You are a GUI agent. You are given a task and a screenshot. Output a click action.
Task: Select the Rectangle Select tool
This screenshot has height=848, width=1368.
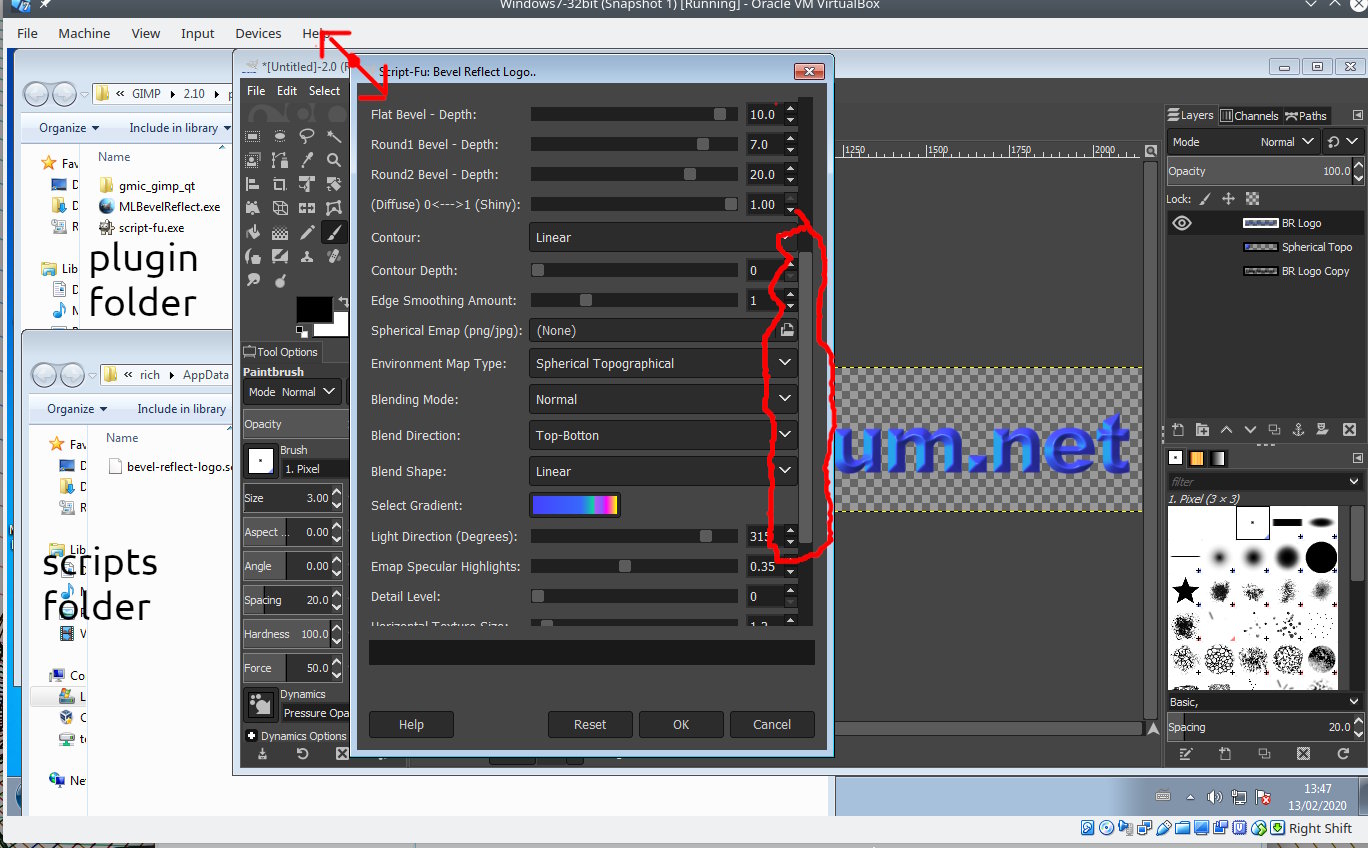pyautogui.click(x=253, y=136)
